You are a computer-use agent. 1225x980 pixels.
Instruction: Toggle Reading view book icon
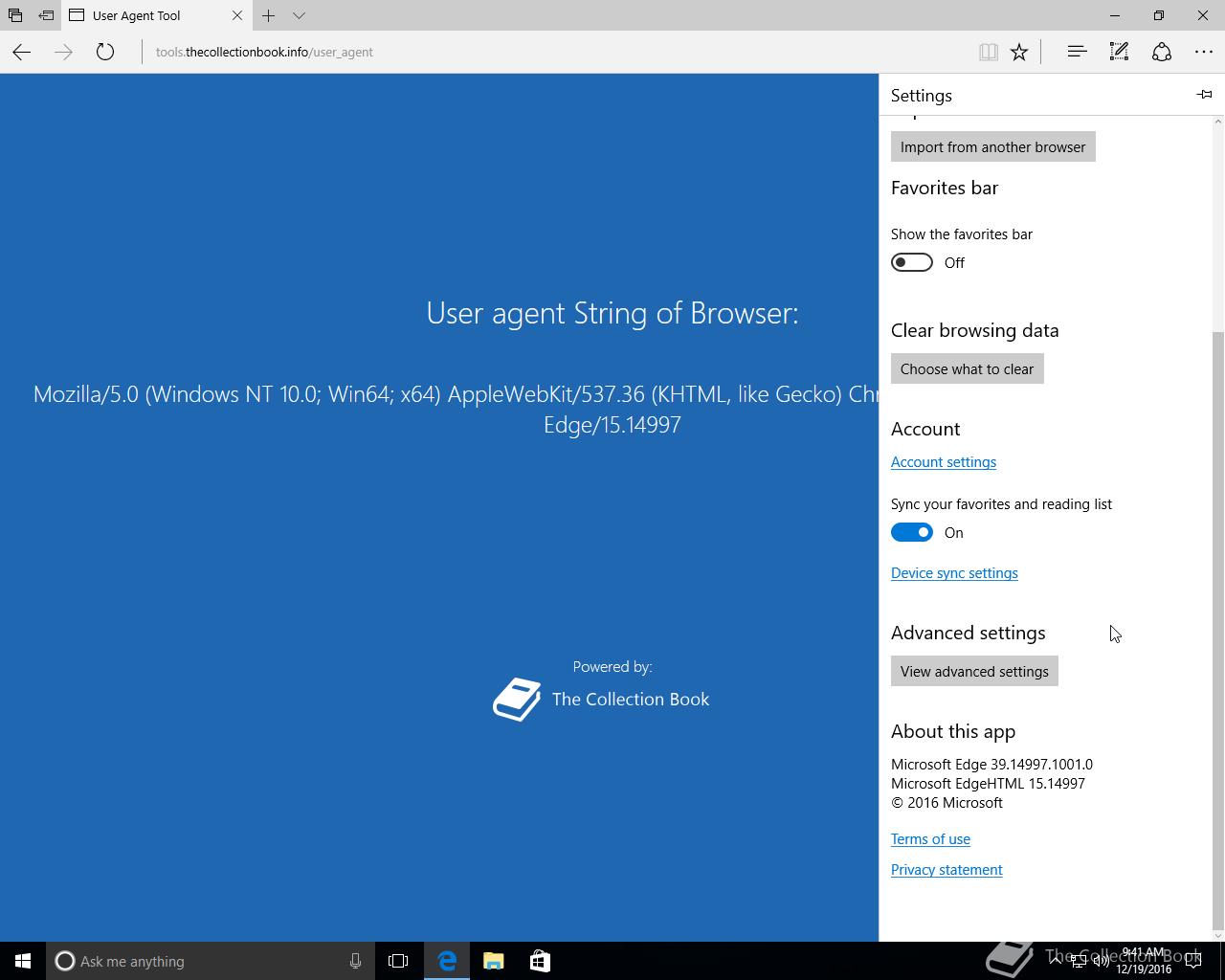tap(989, 52)
